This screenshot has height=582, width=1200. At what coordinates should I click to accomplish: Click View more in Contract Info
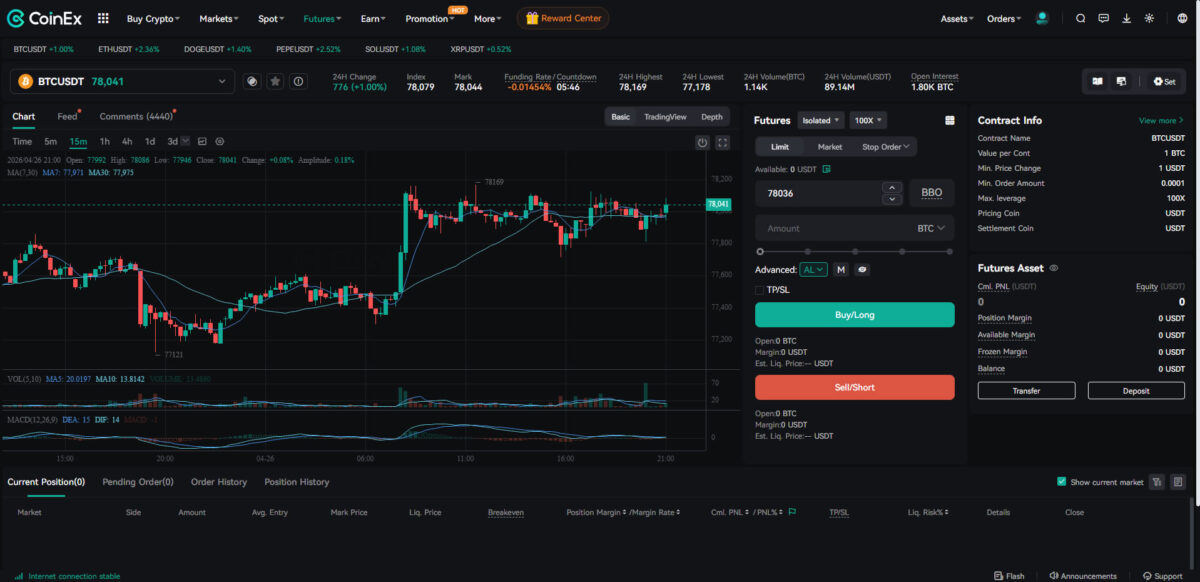pos(1161,120)
